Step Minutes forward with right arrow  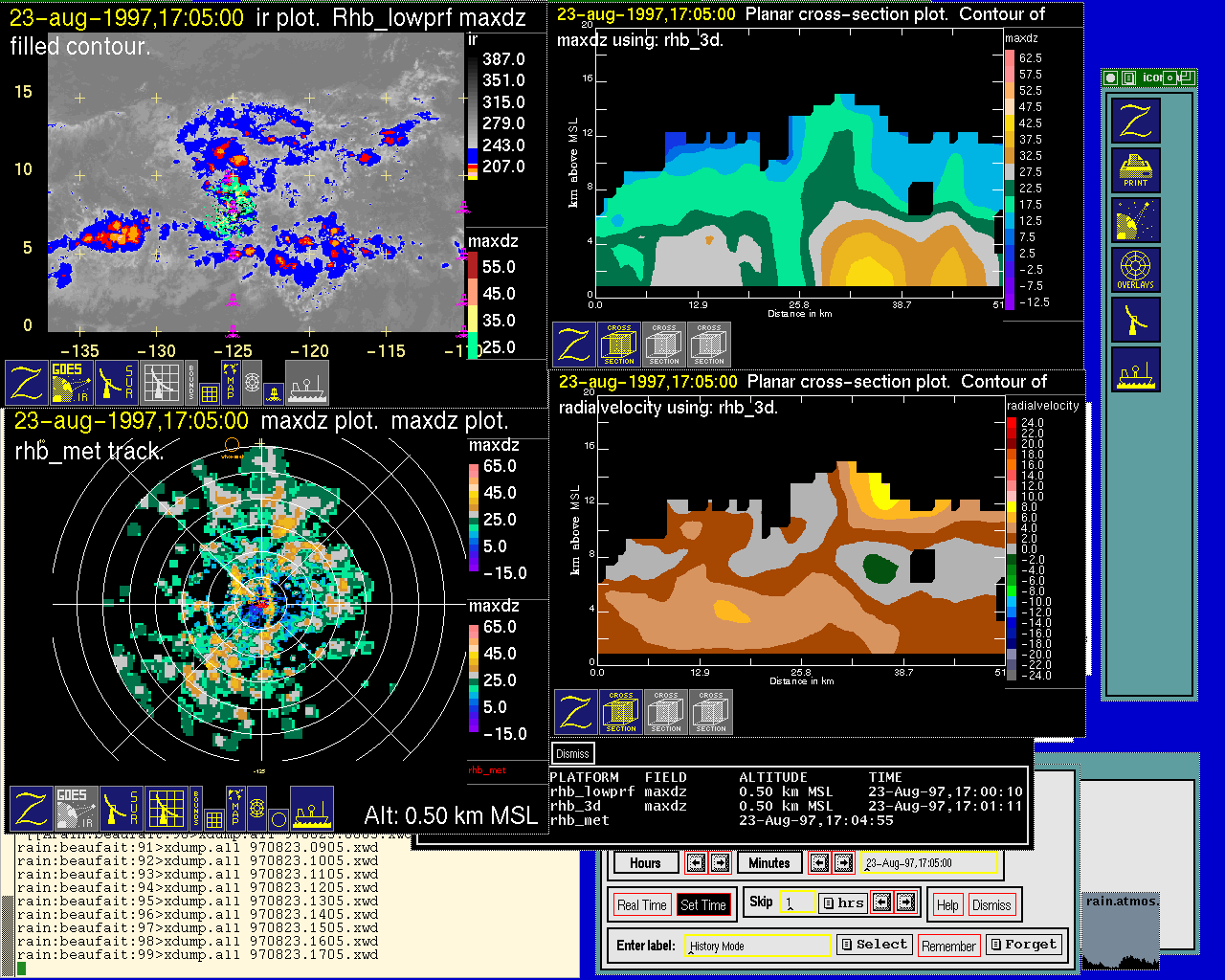click(843, 862)
